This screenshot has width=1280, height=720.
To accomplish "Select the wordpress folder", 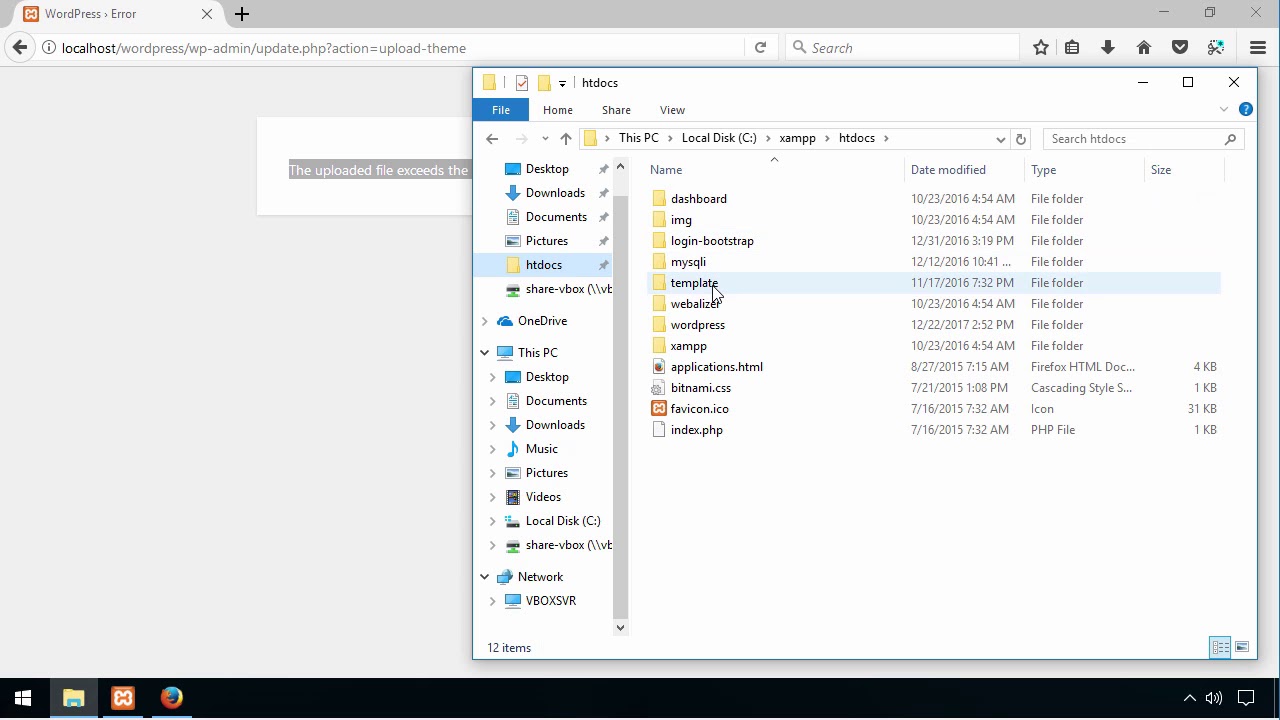I will click(x=698, y=325).
